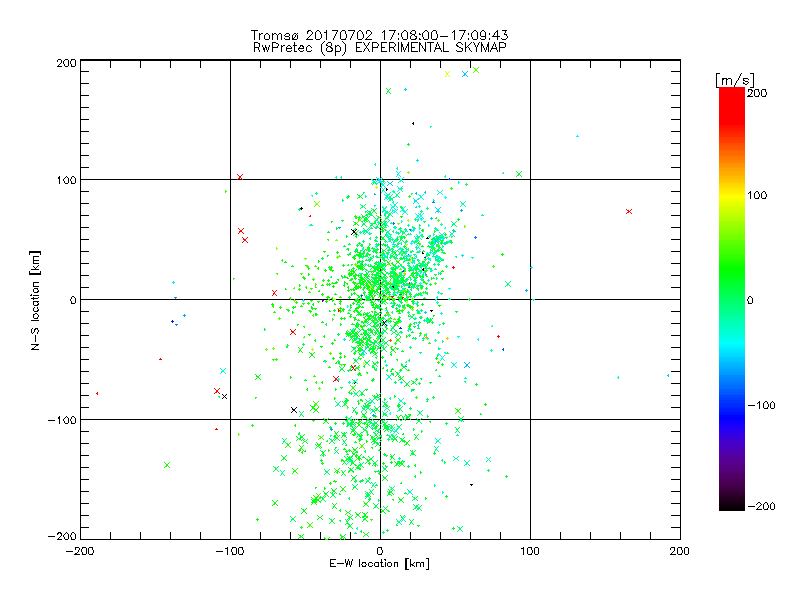Image resolution: width=800 pixels, height=600 pixels.
Task: Click the y-axis tick label '100'
Action: click(66, 180)
